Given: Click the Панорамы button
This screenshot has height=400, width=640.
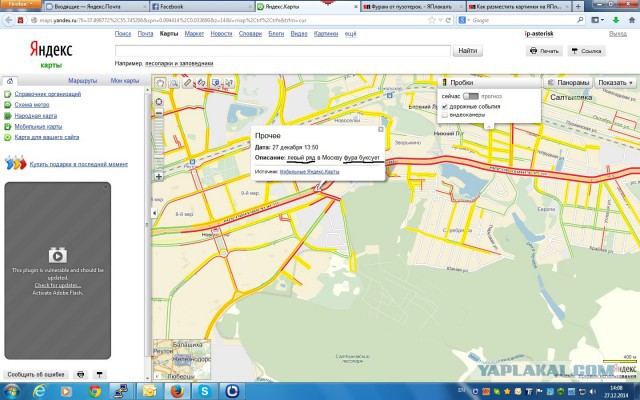Looking at the screenshot, I should click(569, 82).
